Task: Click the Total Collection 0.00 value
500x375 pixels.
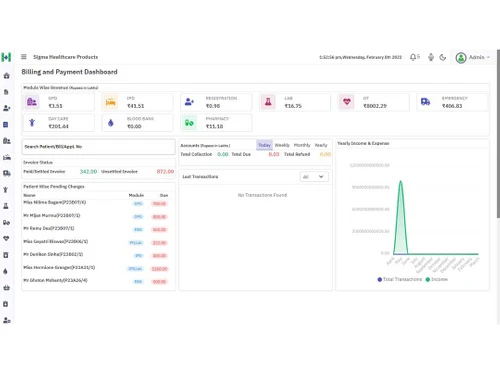Action: click(x=223, y=154)
